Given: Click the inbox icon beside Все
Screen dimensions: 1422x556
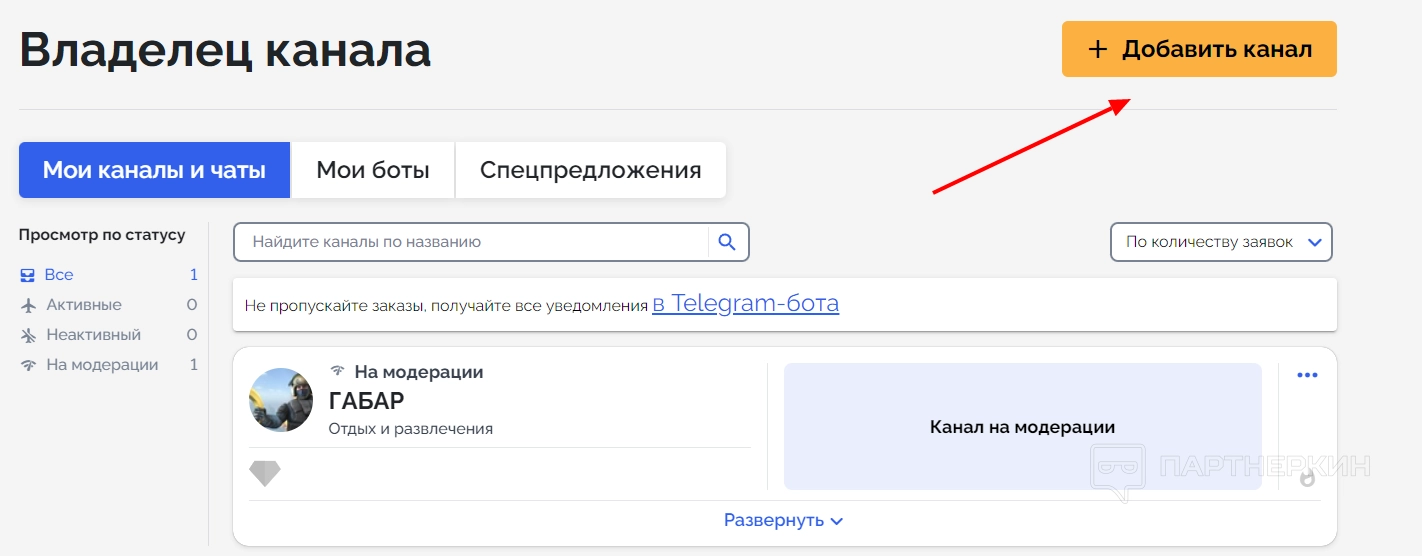Looking at the screenshot, I should point(28,275).
